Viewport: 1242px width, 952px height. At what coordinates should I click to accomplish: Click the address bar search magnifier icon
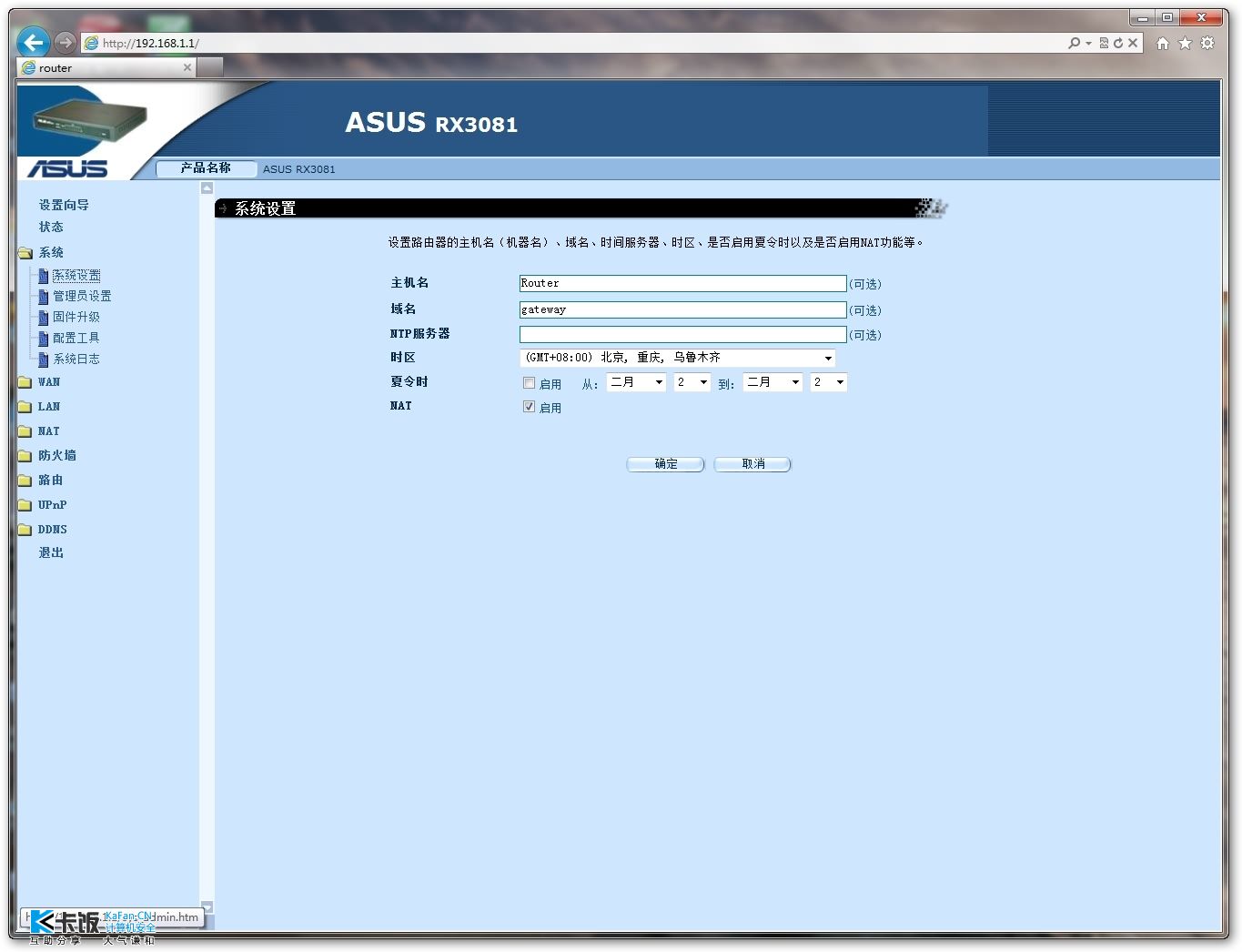[x=1075, y=43]
